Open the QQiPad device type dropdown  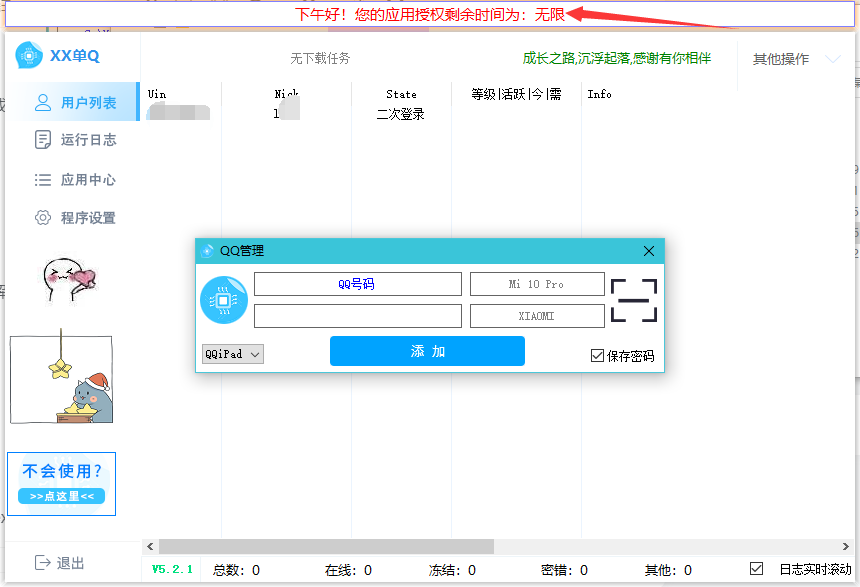(232, 354)
